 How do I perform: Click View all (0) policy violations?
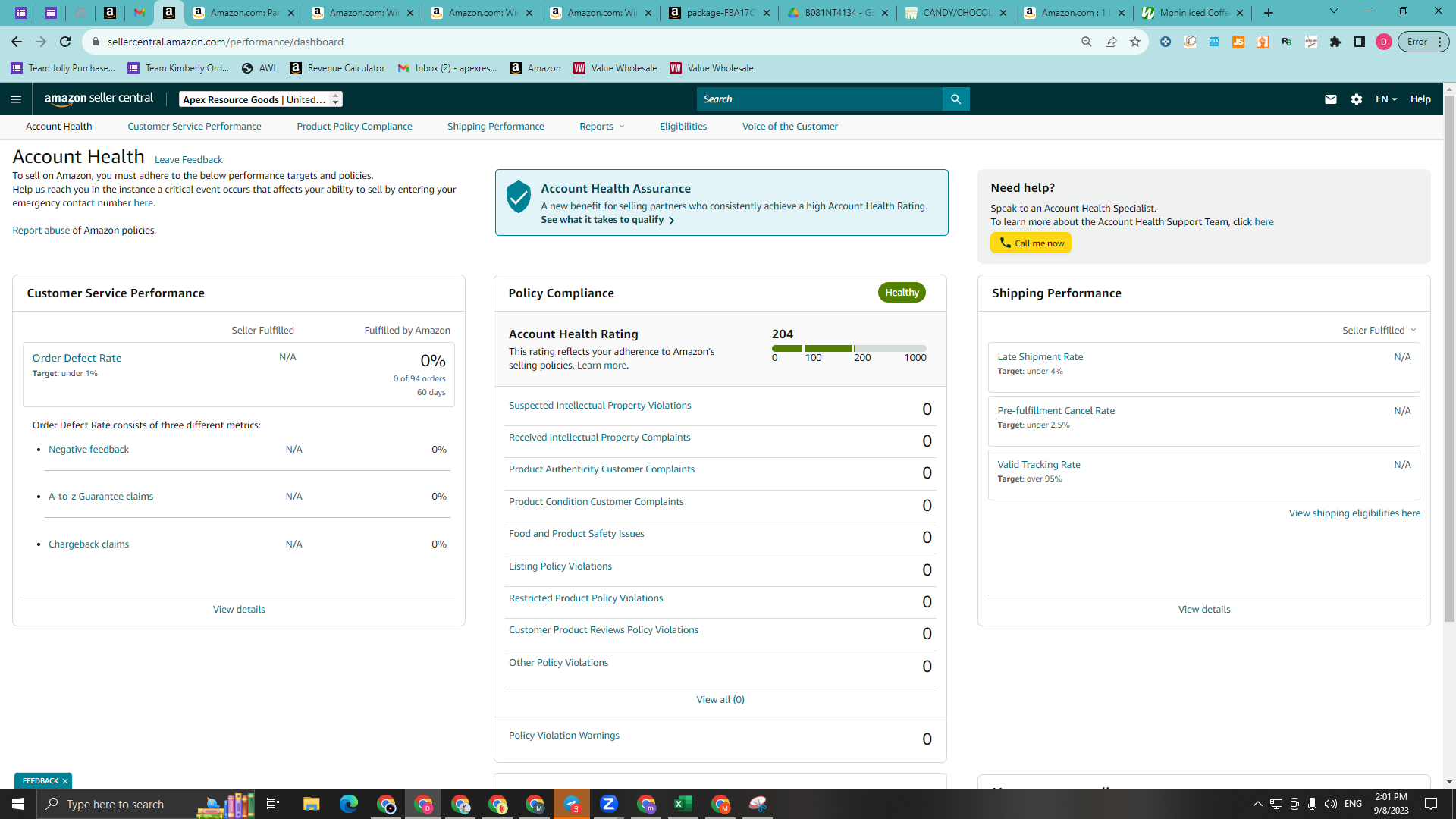pos(720,700)
